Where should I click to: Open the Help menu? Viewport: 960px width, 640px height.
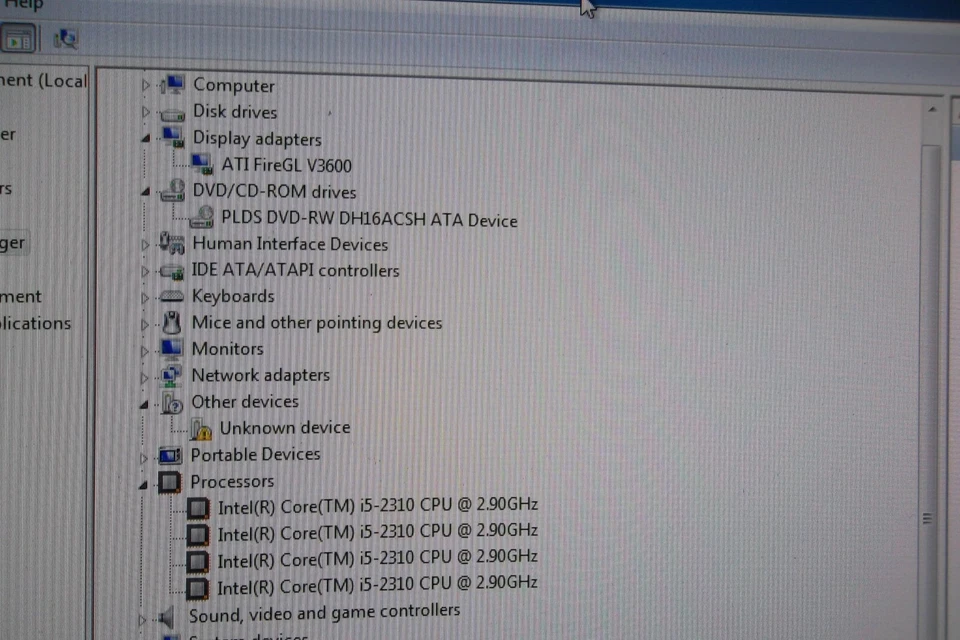tap(22, 4)
